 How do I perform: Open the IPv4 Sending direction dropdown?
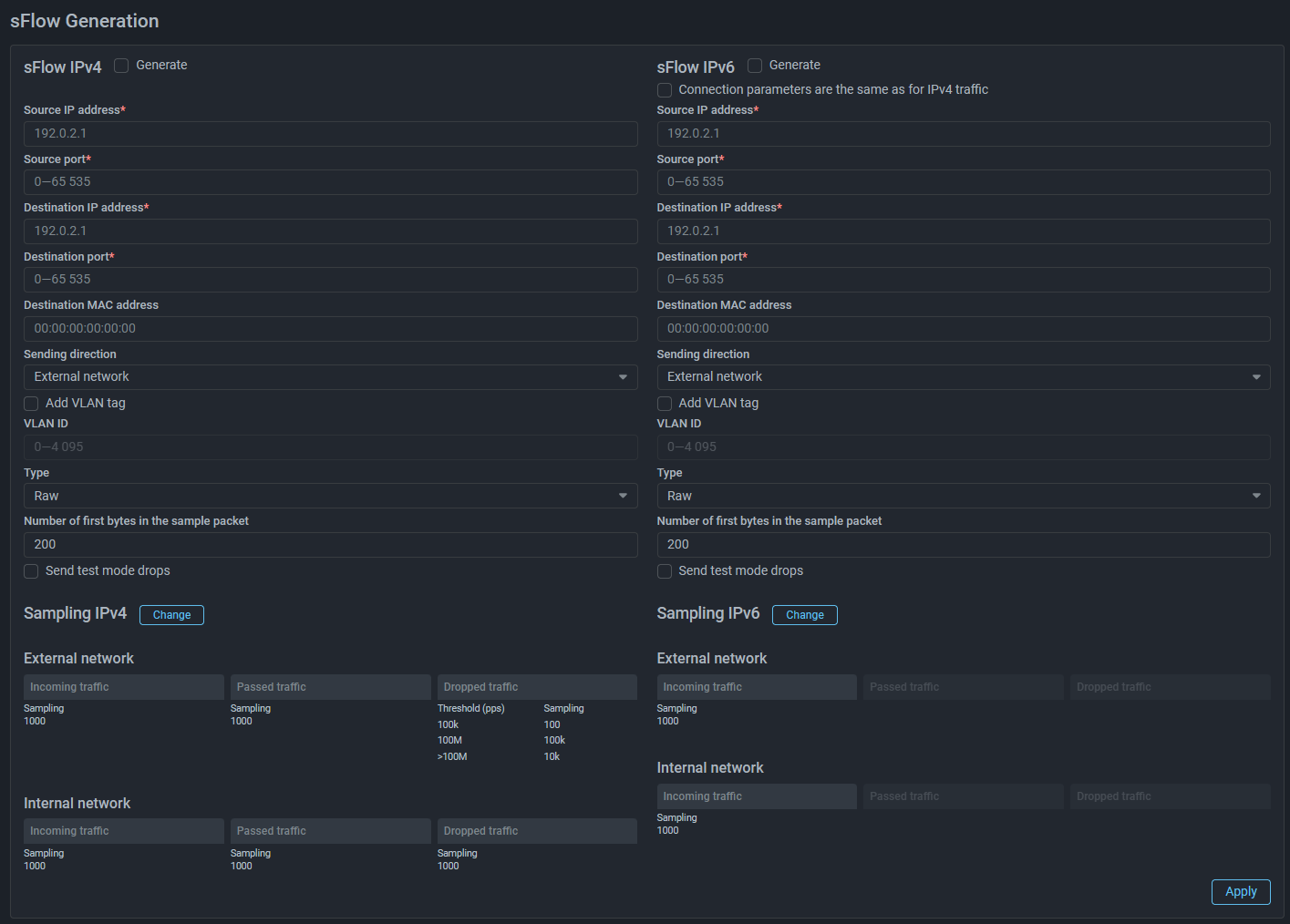click(x=330, y=377)
